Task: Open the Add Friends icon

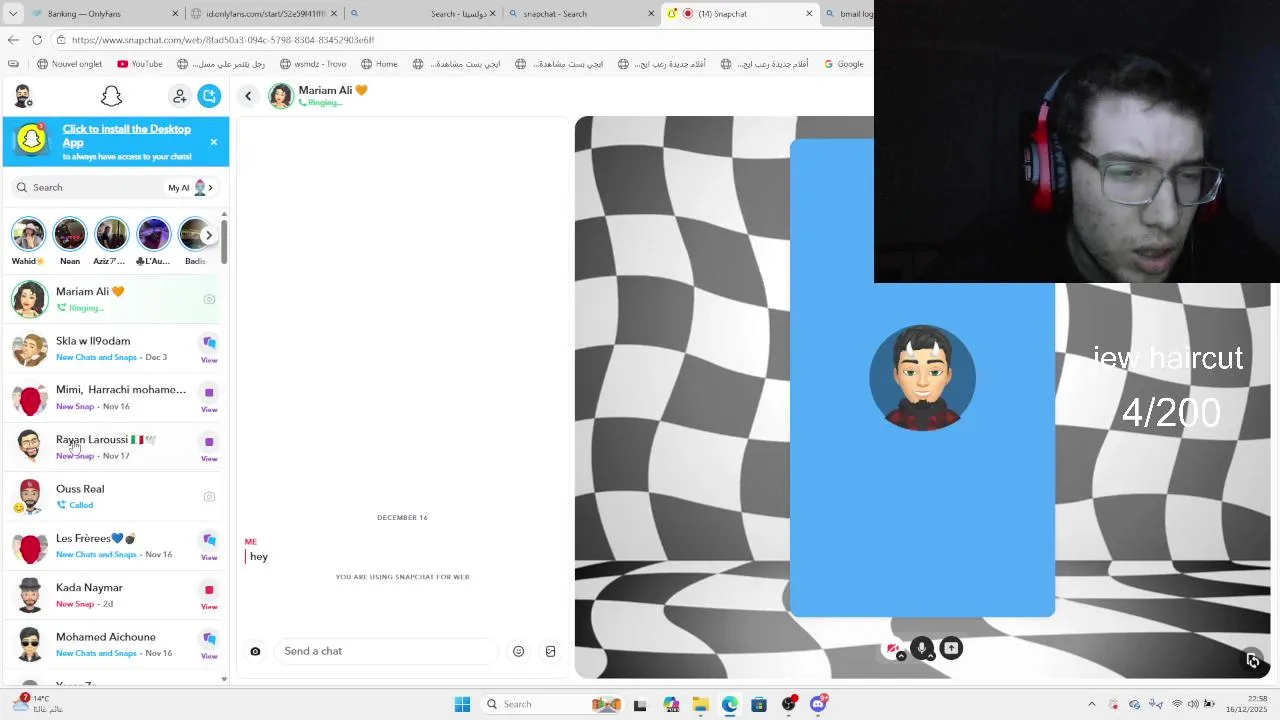Action: tap(180, 96)
